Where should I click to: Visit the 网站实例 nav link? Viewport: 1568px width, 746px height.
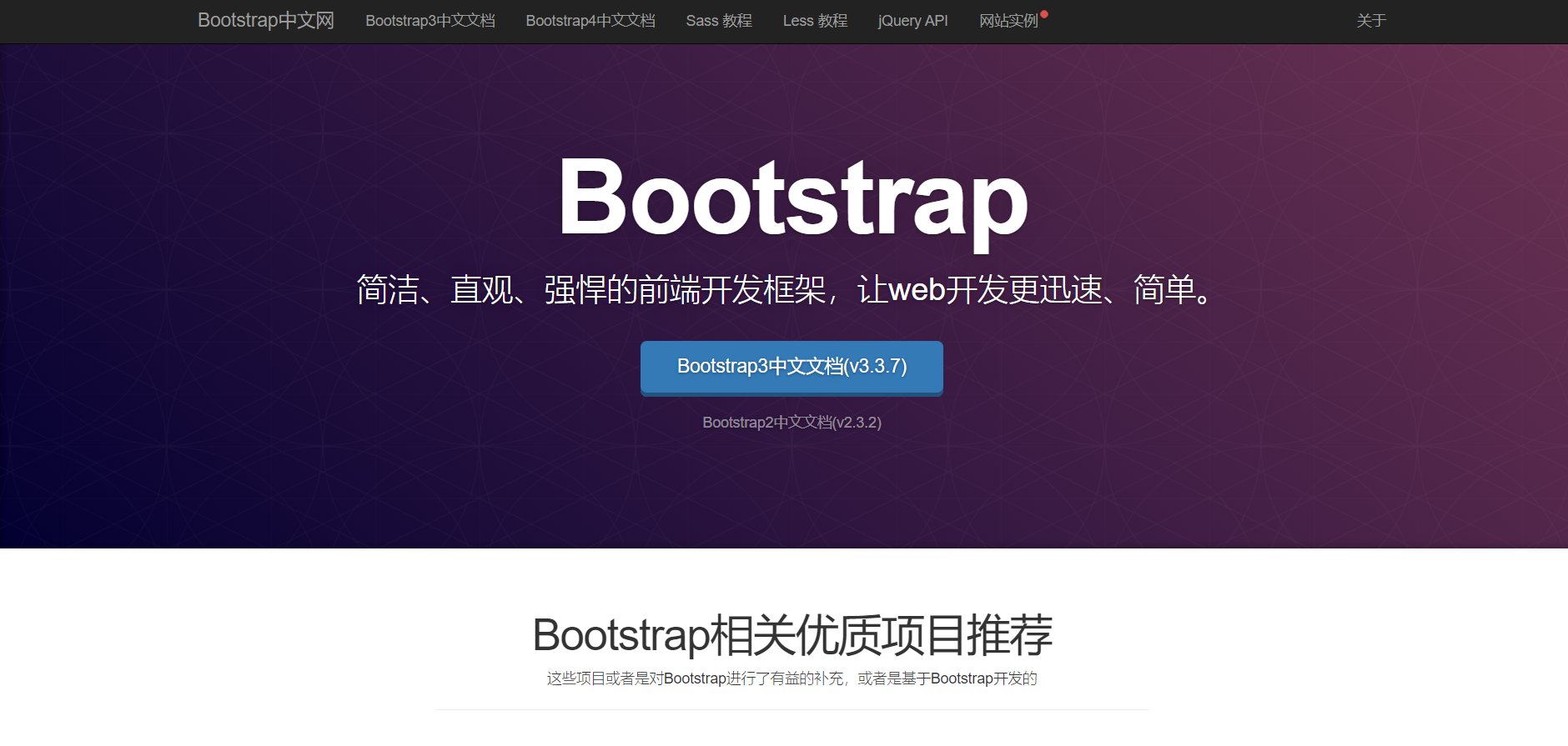[x=1009, y=21]
